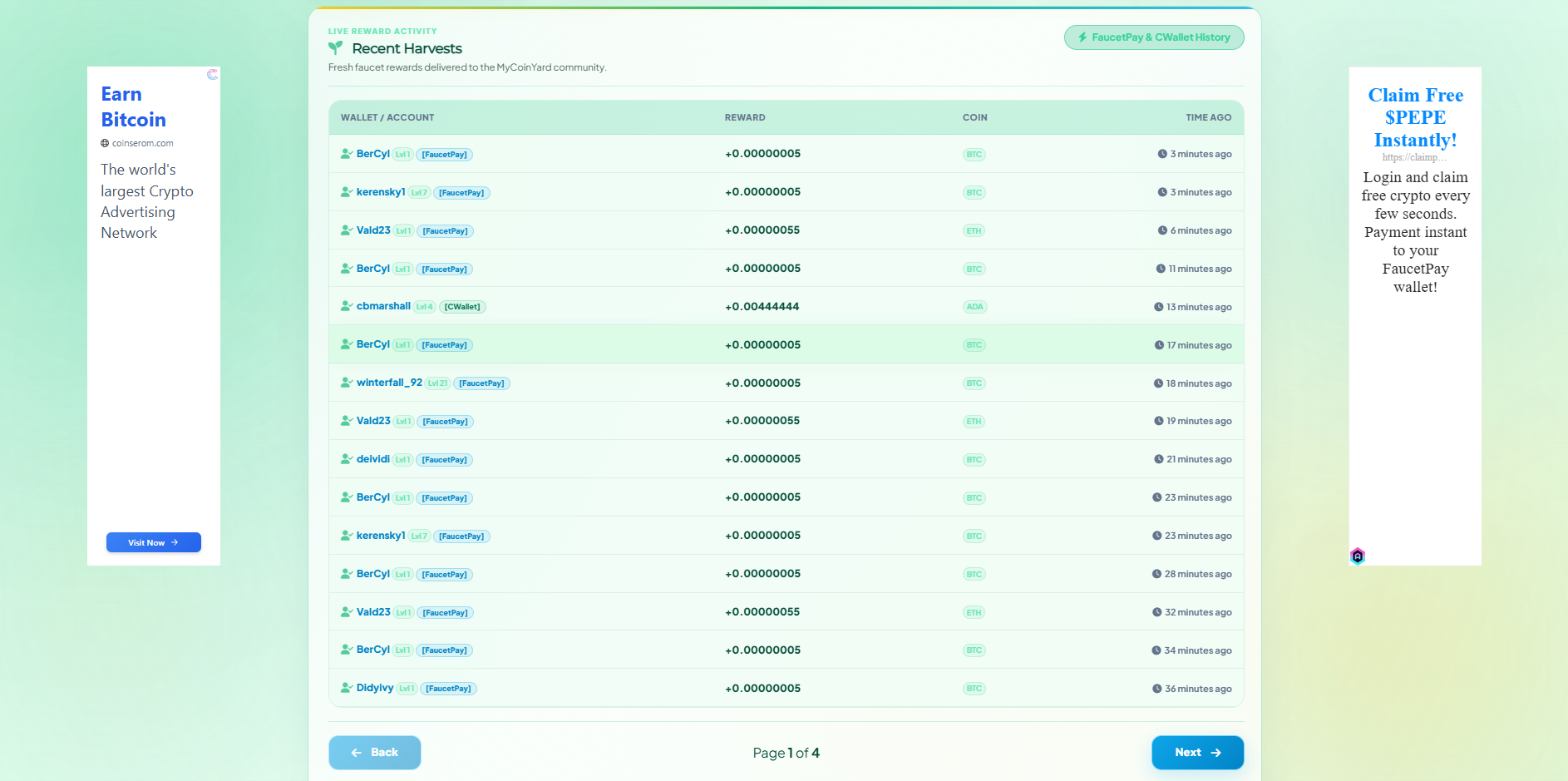Click globe icon beside coinserom.com
The height and width of the screenshot is (781, 1568).
click(105, 143)
